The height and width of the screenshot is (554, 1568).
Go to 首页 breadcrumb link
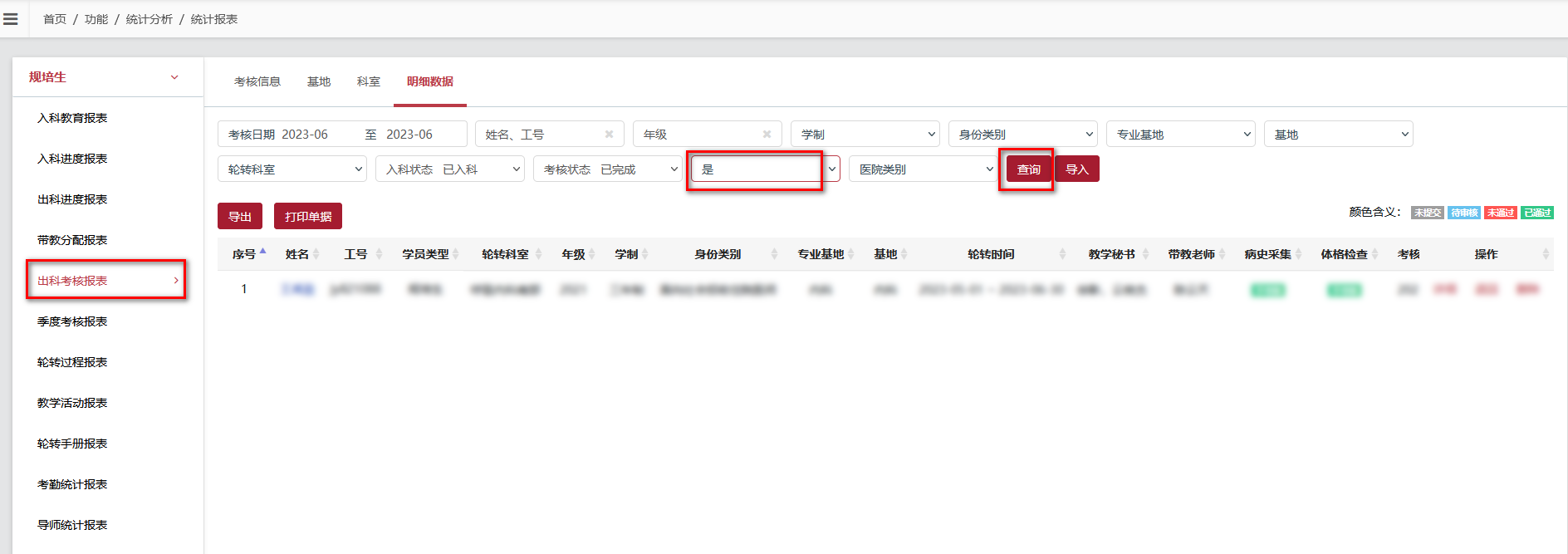pyautogui.click(x=55, y=19)
